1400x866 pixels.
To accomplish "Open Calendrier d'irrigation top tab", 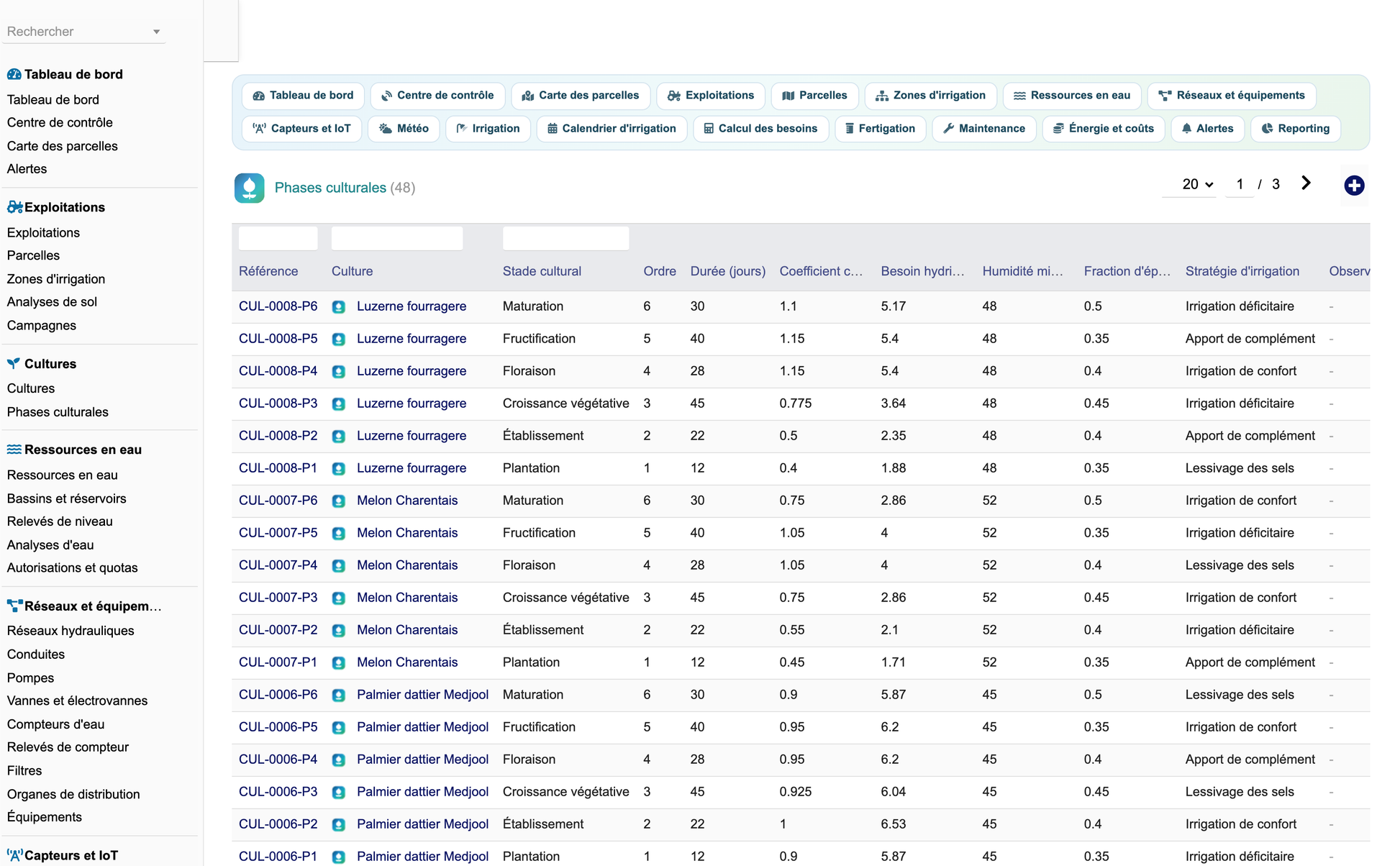I will tap(612, 129).
